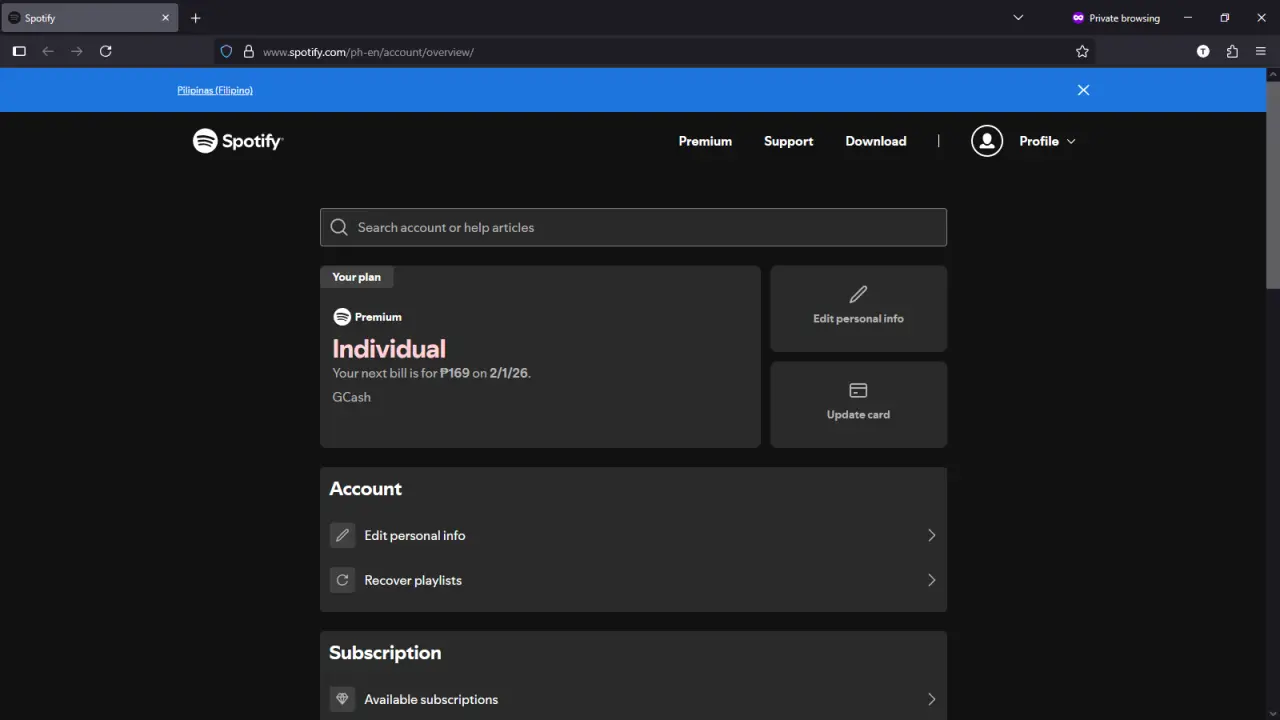Click the pencil icon in the Account list row

(x=342, y=535)
